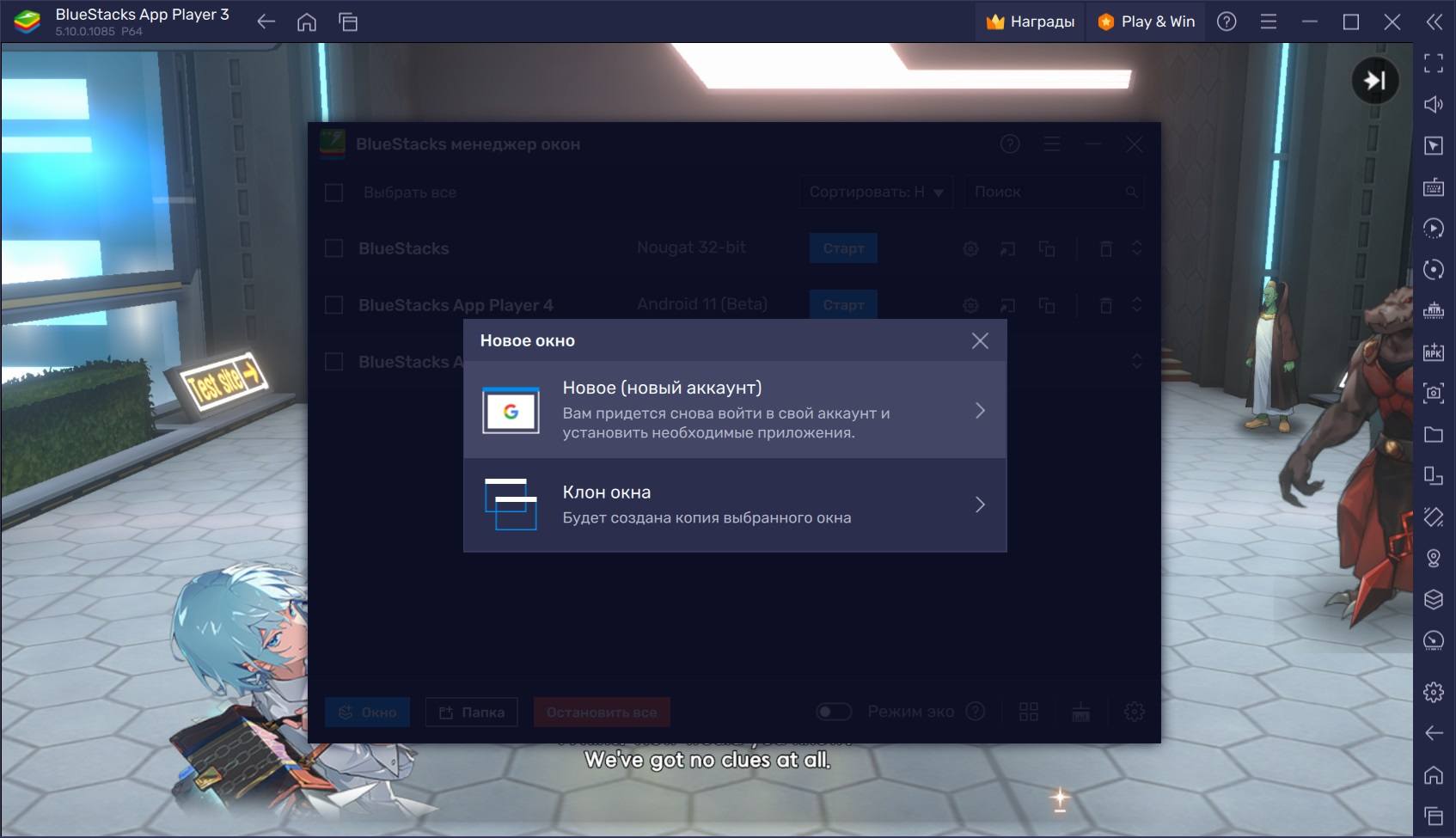The height and width of the screenshot is (838, 1456).
Task: Start the BlueStacks Nougat 32-bit instance
Action: [843, 248]
